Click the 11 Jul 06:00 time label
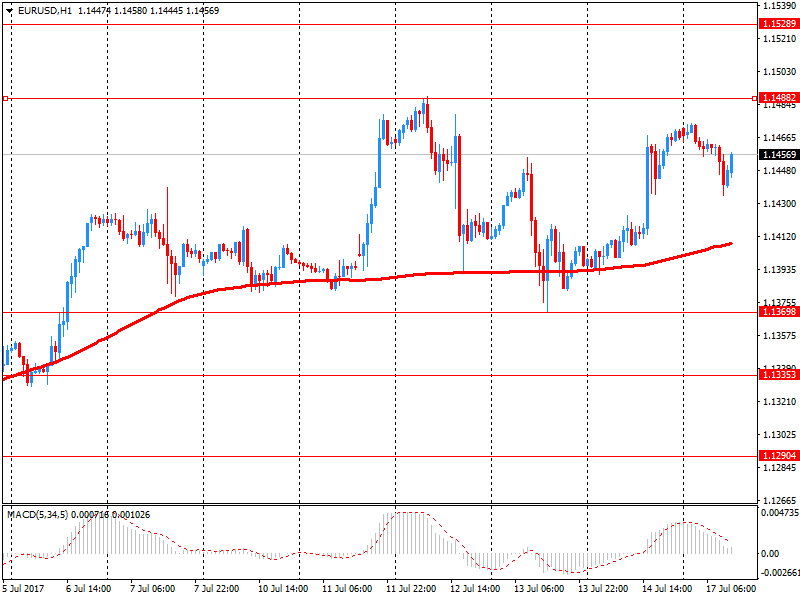Screen dimensions: 800x600 [x=347, y=589]
